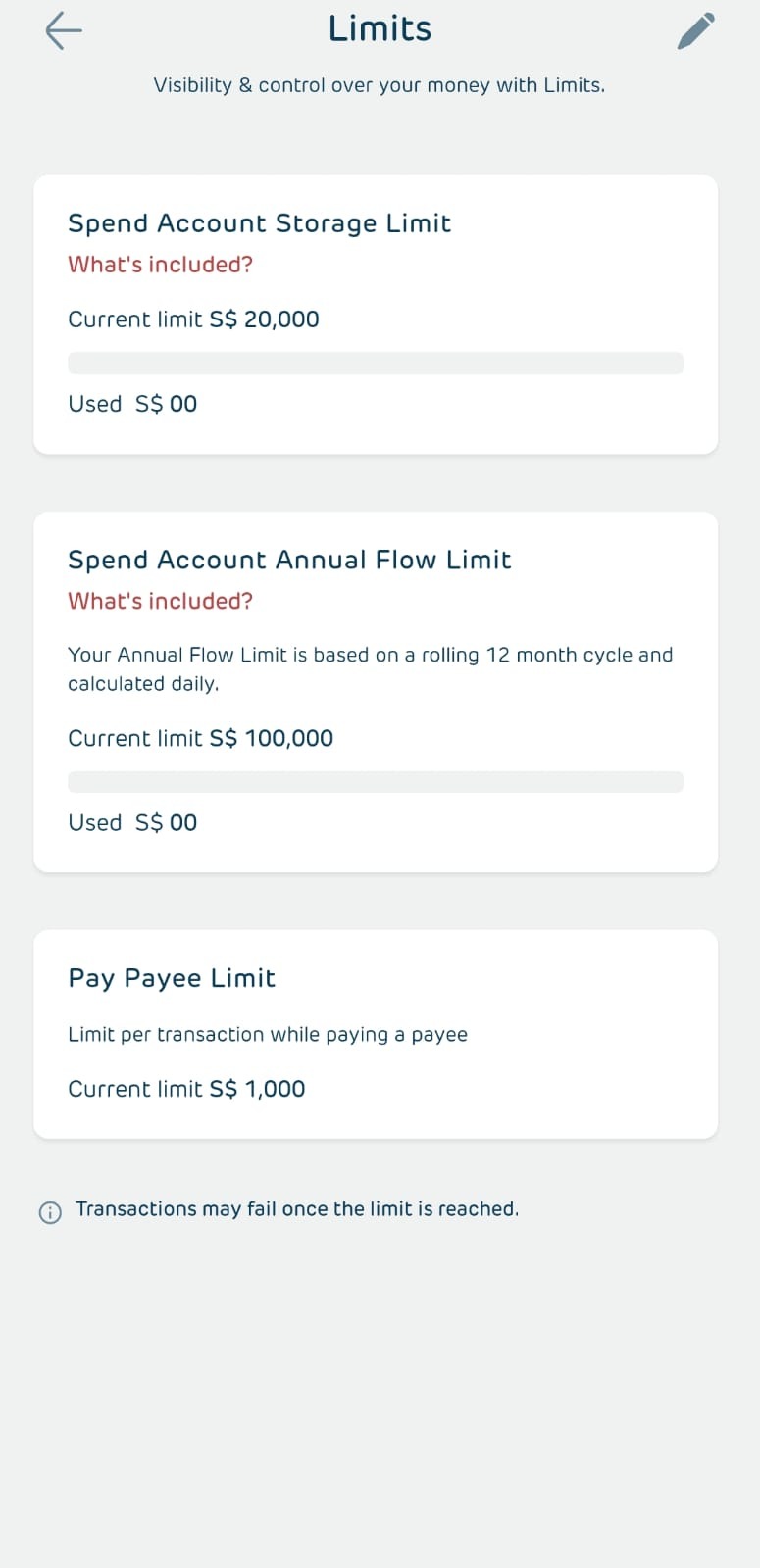Select the Spend Account Annual Flow Limit heading
760x1568 pixels.
(x=289, y=560)
